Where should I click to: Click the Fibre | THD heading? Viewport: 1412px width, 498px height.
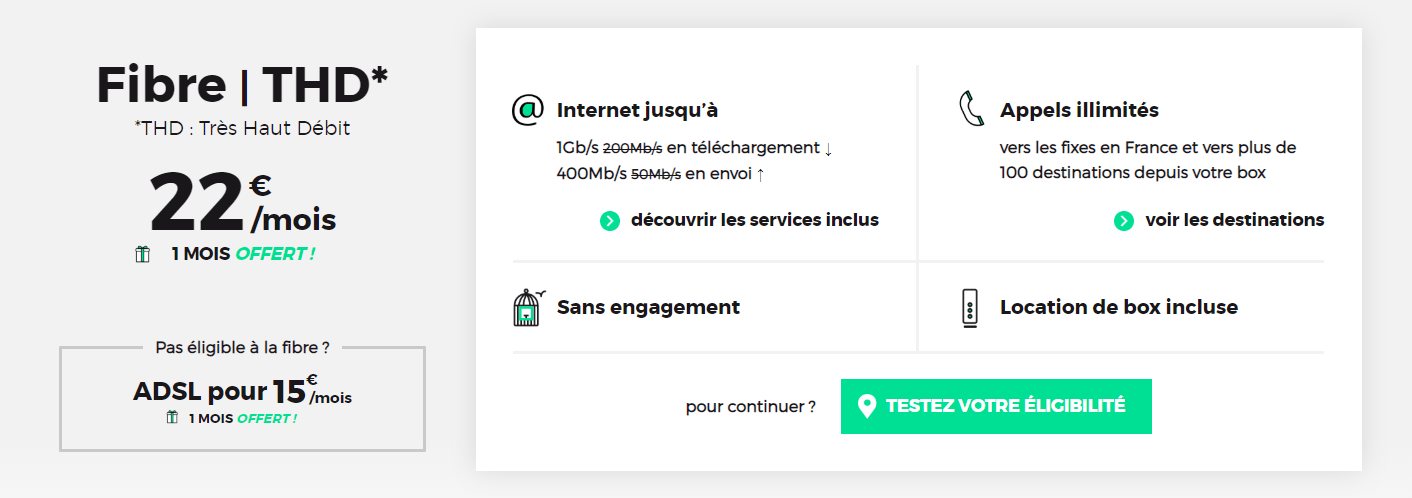(x=242, y=85)
